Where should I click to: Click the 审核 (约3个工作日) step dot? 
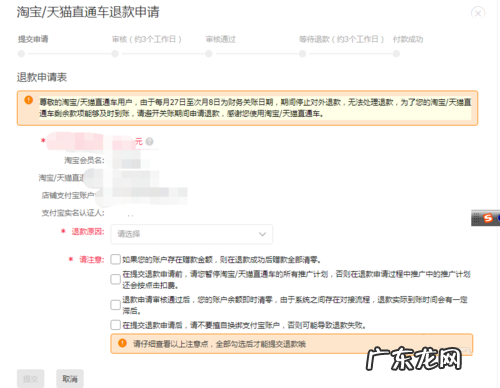point(115,54)
